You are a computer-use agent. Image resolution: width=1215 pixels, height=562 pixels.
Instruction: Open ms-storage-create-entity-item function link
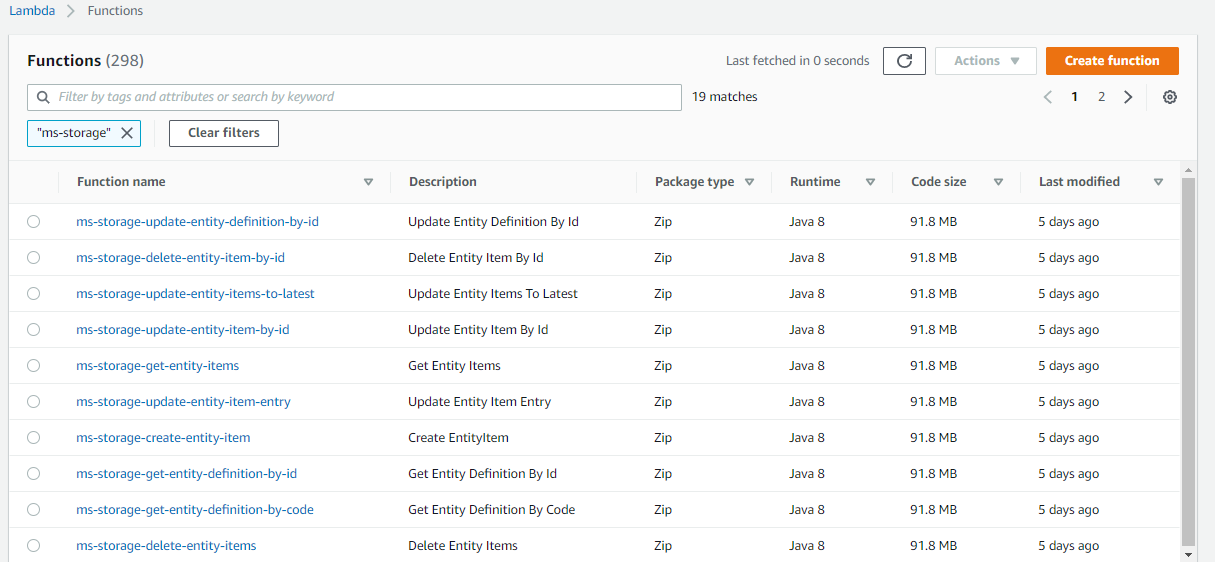(x=163, y=438)
